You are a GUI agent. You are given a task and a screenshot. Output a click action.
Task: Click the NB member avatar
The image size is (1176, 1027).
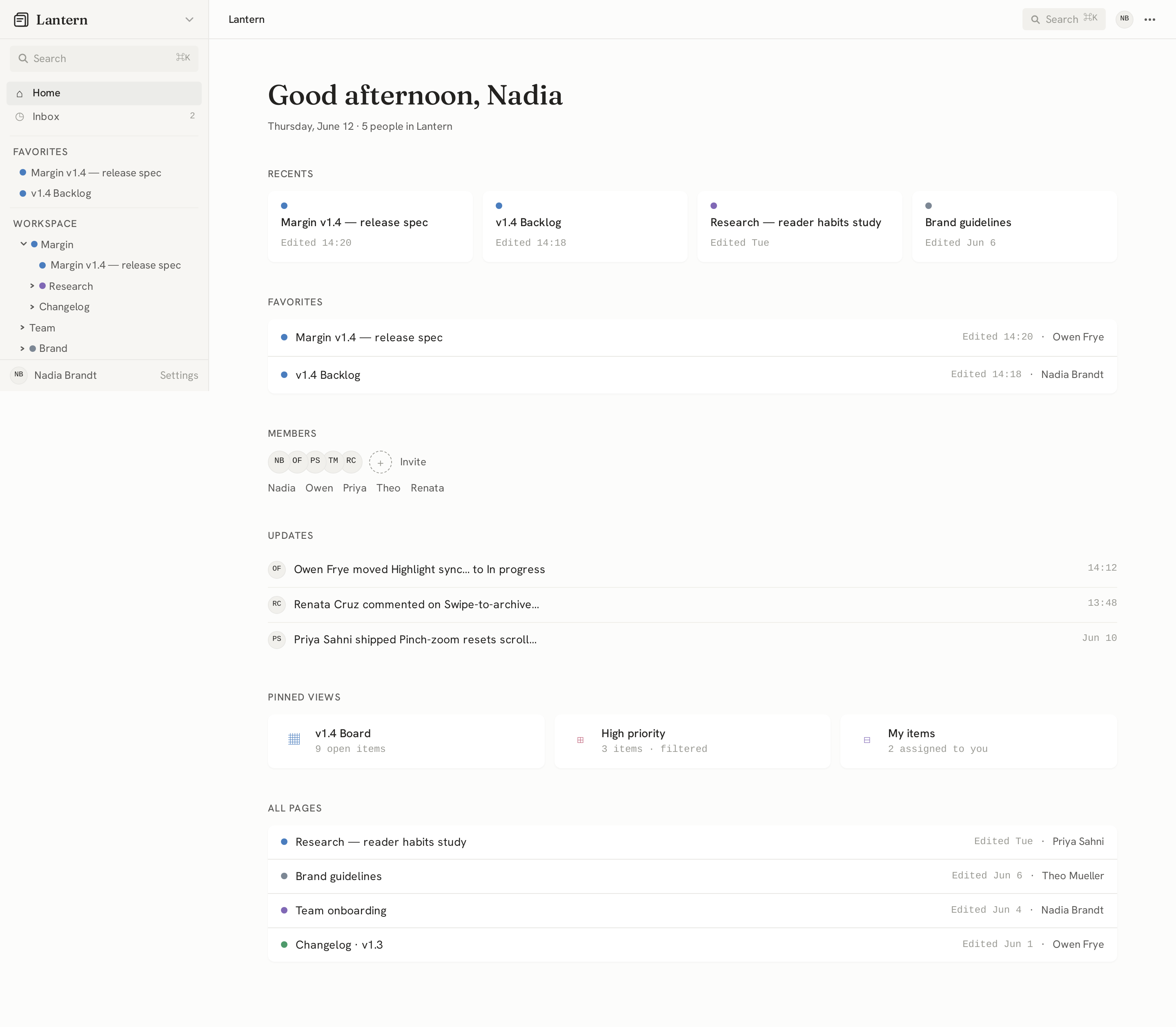click(278, 461)
